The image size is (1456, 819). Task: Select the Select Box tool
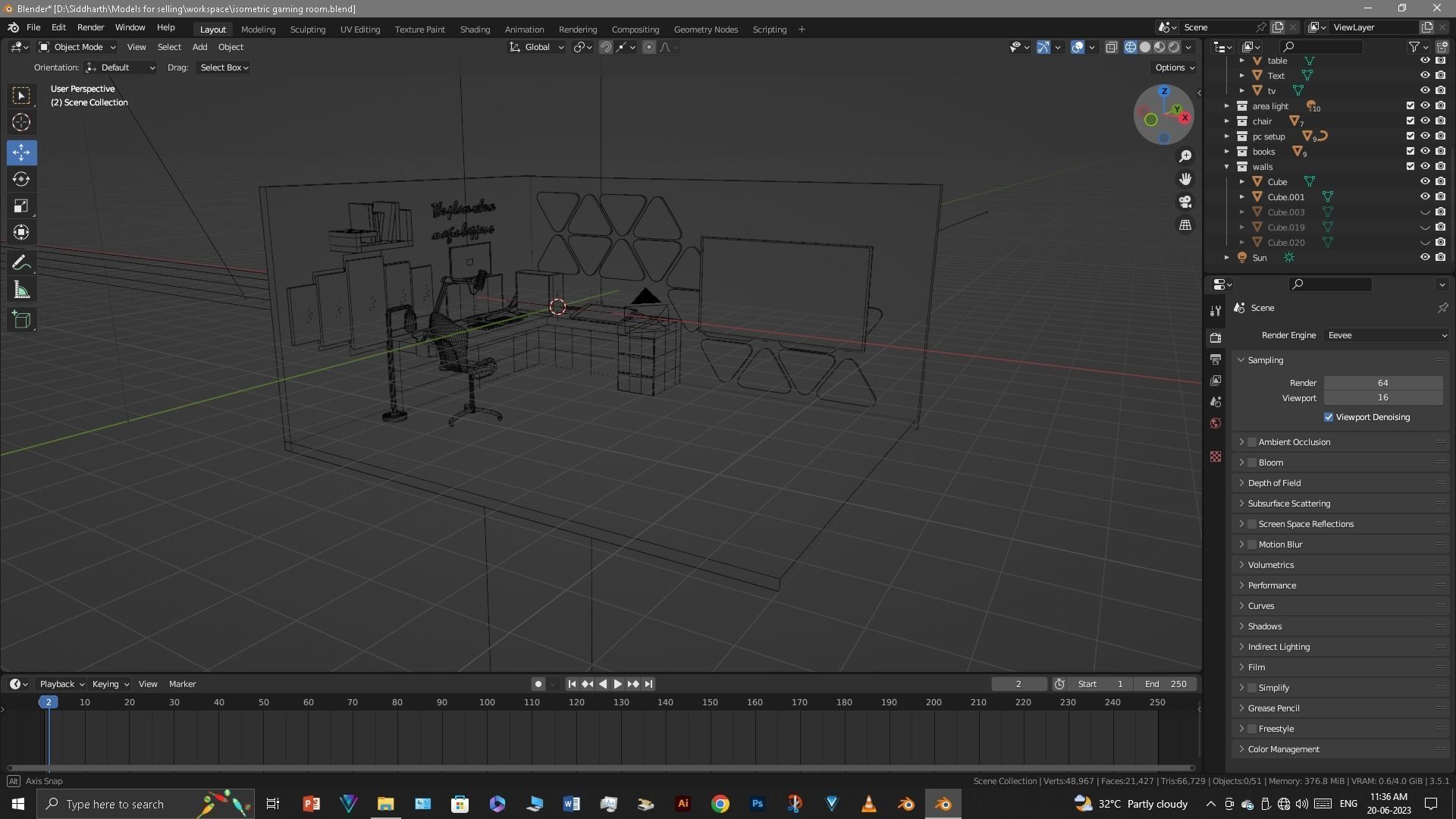21,96
